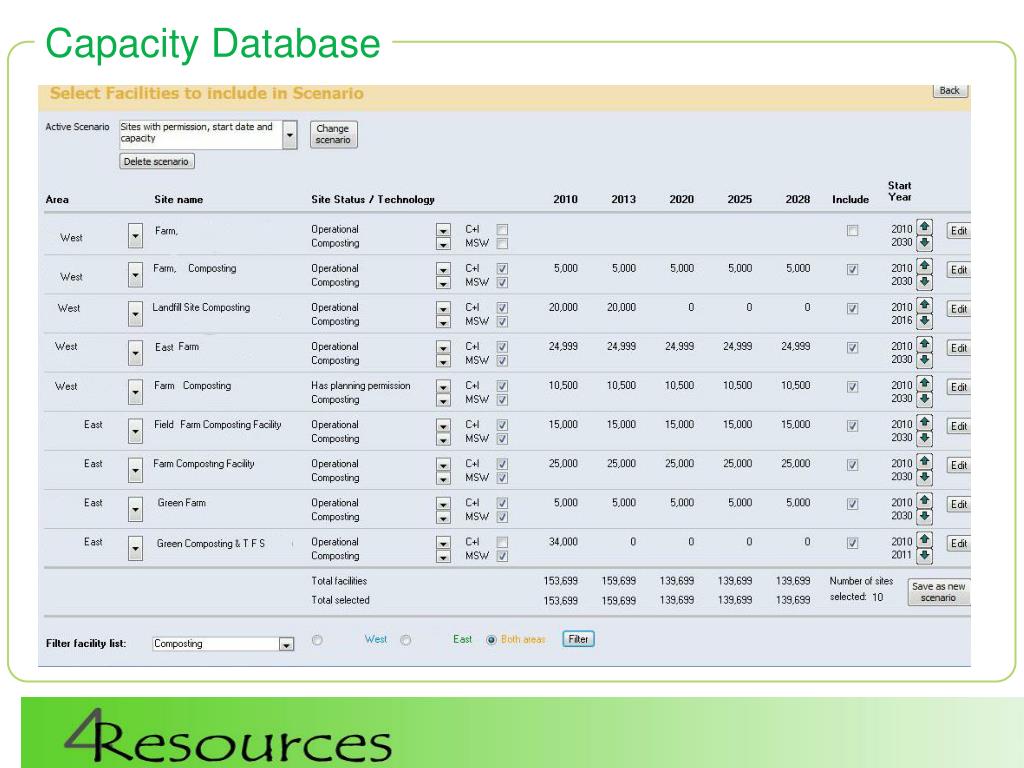Expand the Filter facility list Composting dropdown
Viewport: 1024px width, 768px height.
pyautogui.click(x=286, y=645)
